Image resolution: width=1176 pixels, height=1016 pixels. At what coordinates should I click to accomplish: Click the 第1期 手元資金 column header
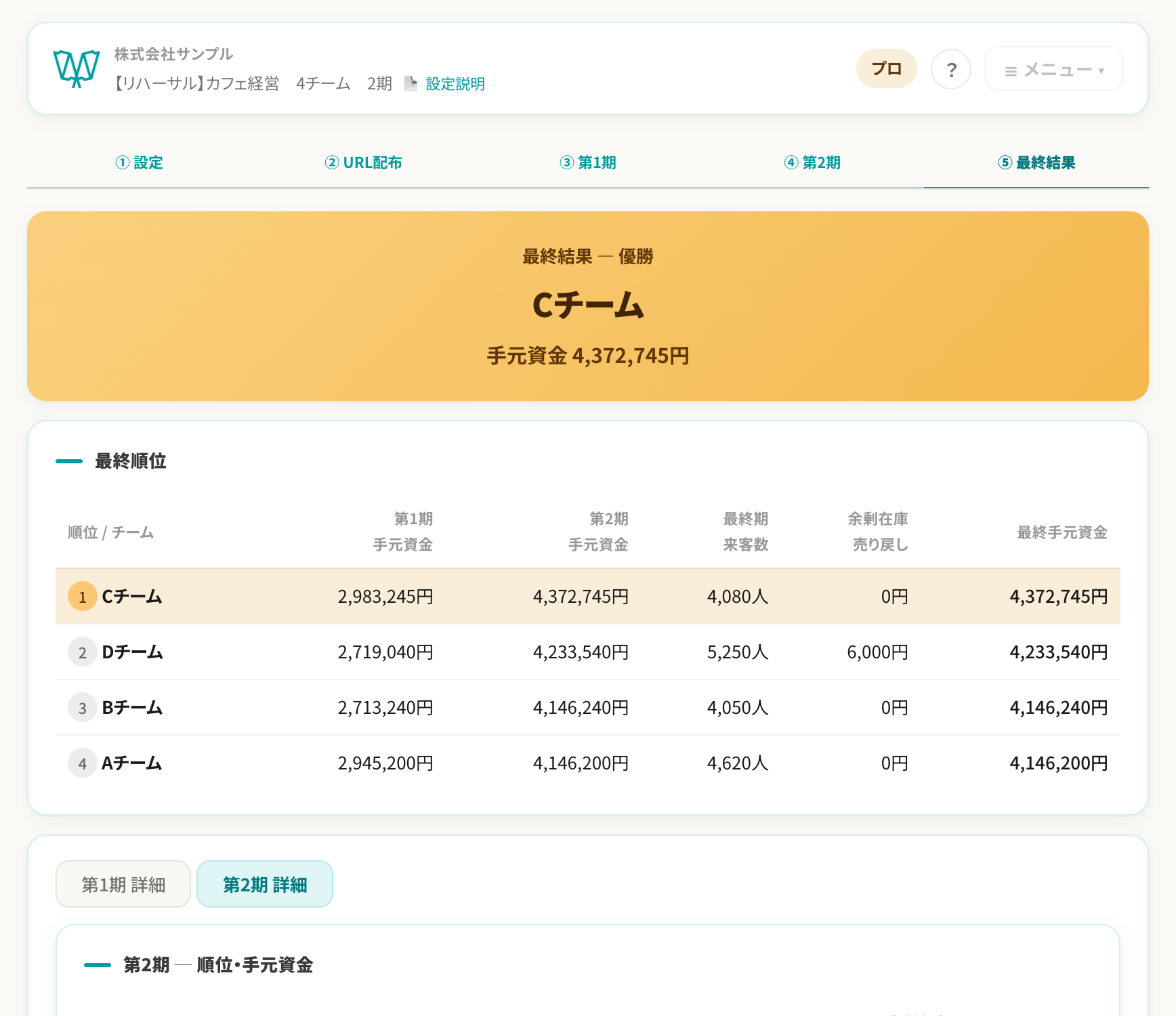[403, 532]
